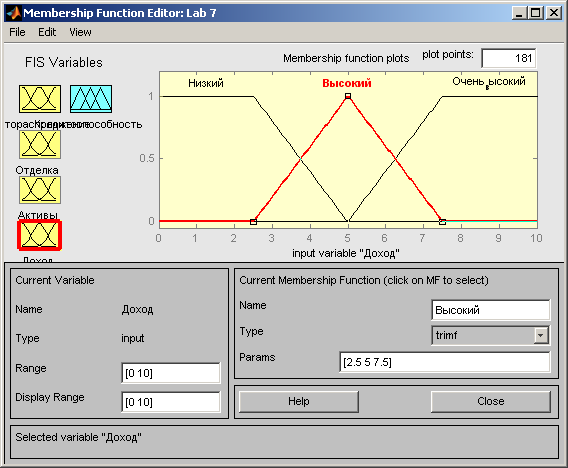Close the window with the X button

554,13
